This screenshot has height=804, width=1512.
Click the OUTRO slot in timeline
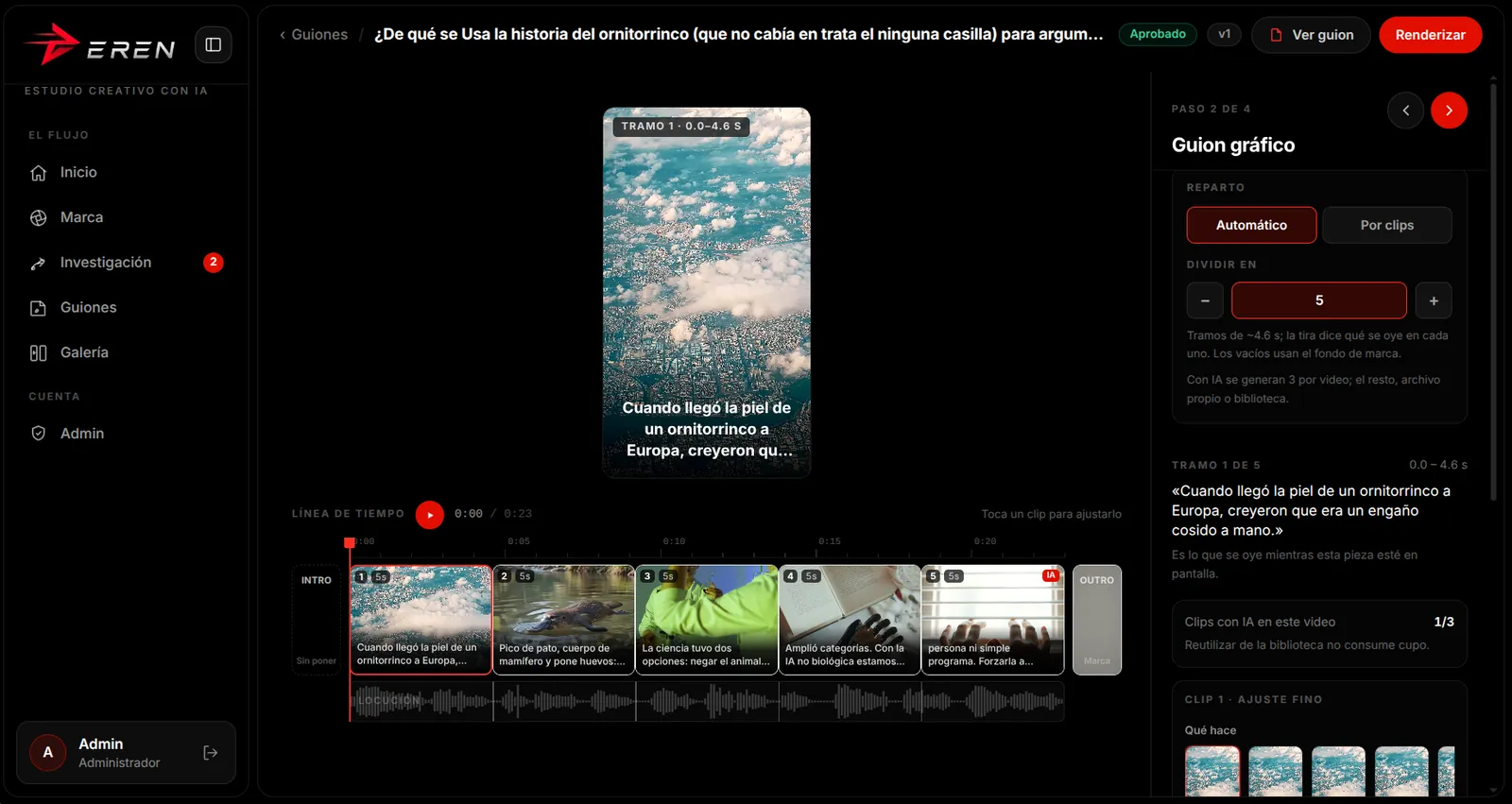point(1097,620)
